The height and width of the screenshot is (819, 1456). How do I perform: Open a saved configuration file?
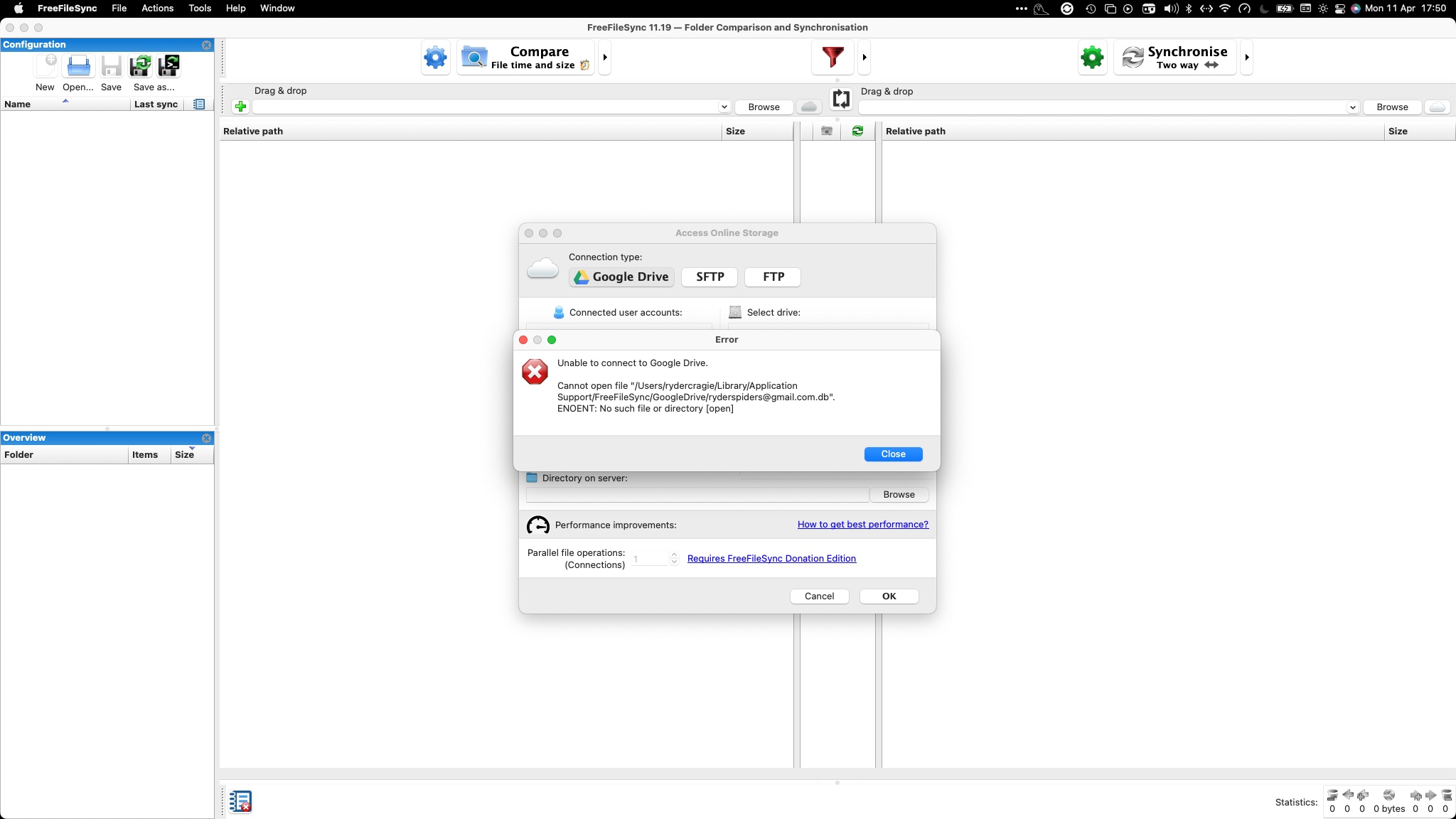click(78, 66)
